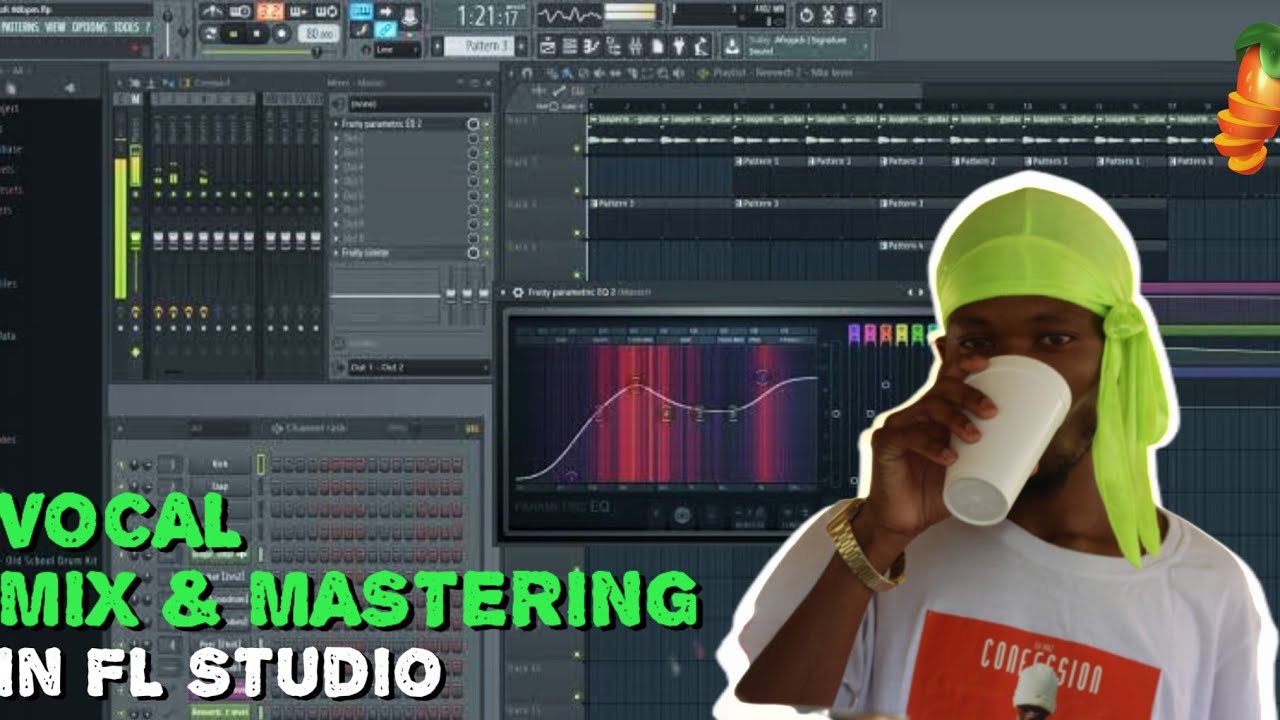1280x720 pixels.
Task: Open the content library download icon
Action: click(731, 46)
